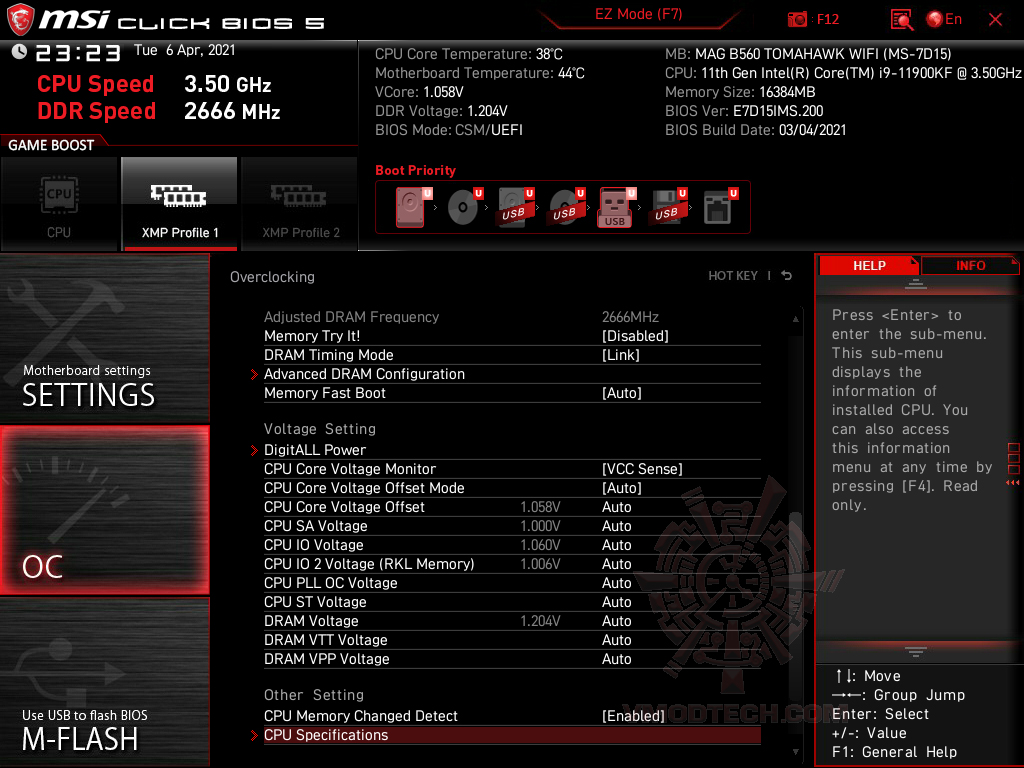Open the OC overclocking panel
Viewport: 1024px width, 768px height.
(x=104, y=510)
